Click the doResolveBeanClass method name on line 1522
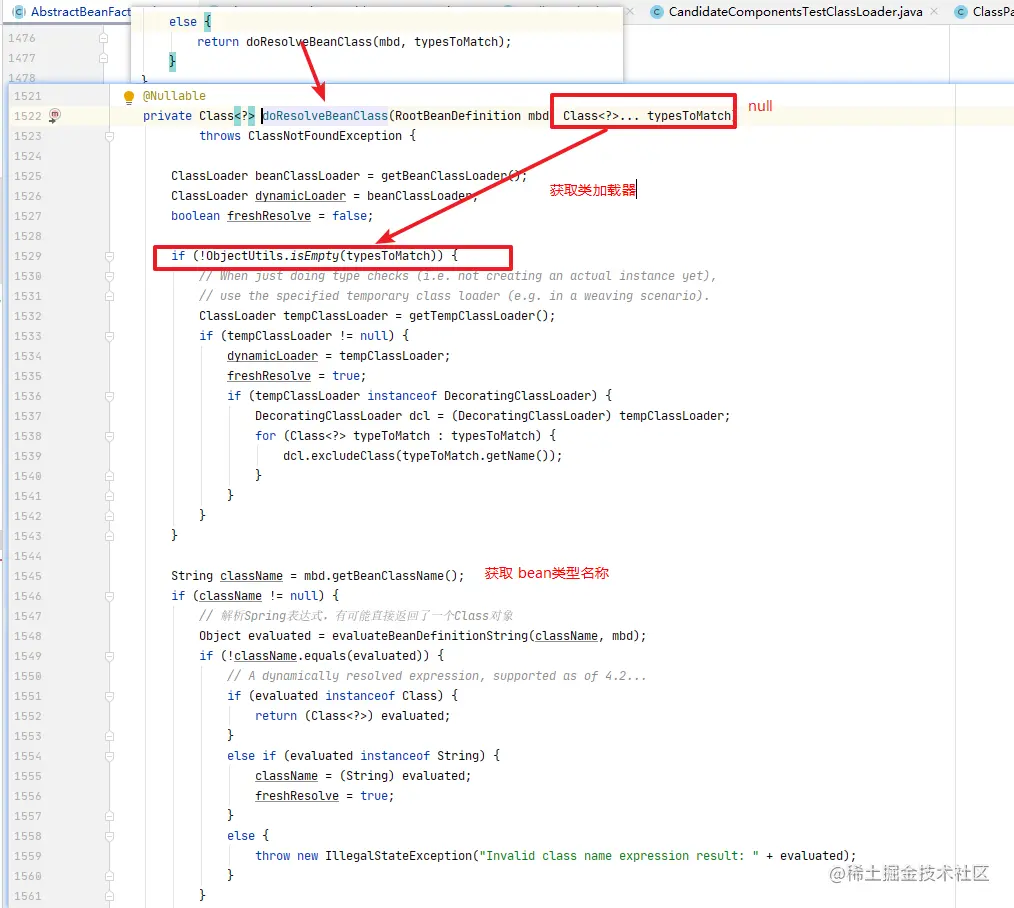 325,116
